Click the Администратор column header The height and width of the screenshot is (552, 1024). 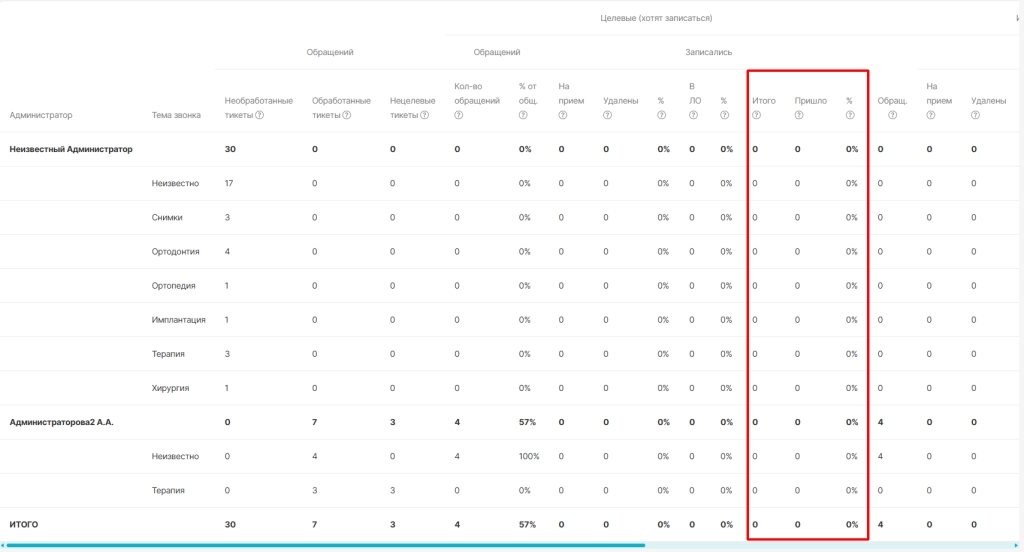point(41,115)
